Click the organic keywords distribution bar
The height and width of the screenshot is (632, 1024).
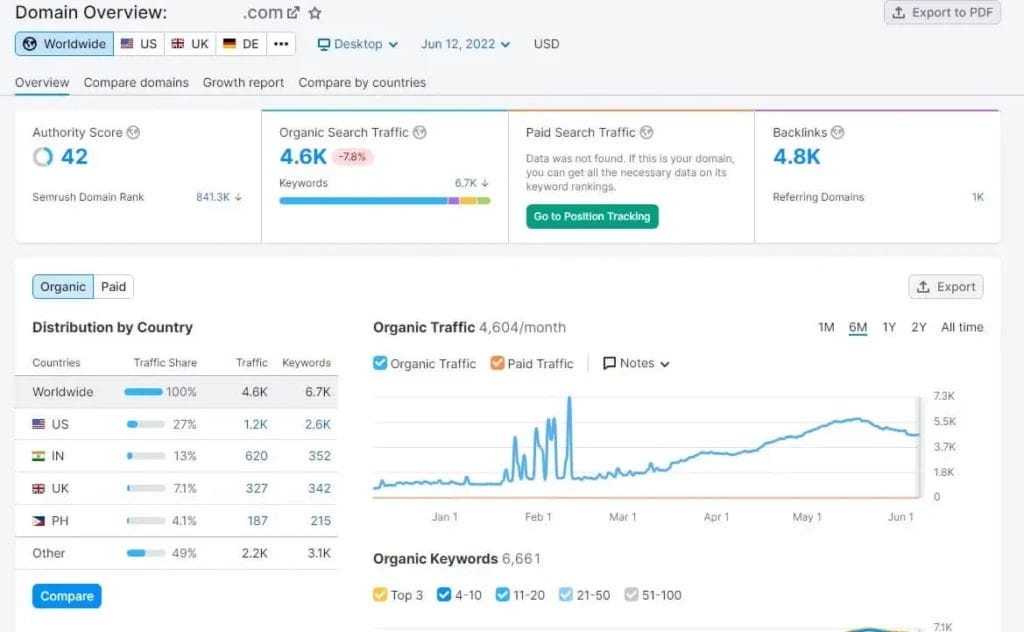tap(384, 201)
